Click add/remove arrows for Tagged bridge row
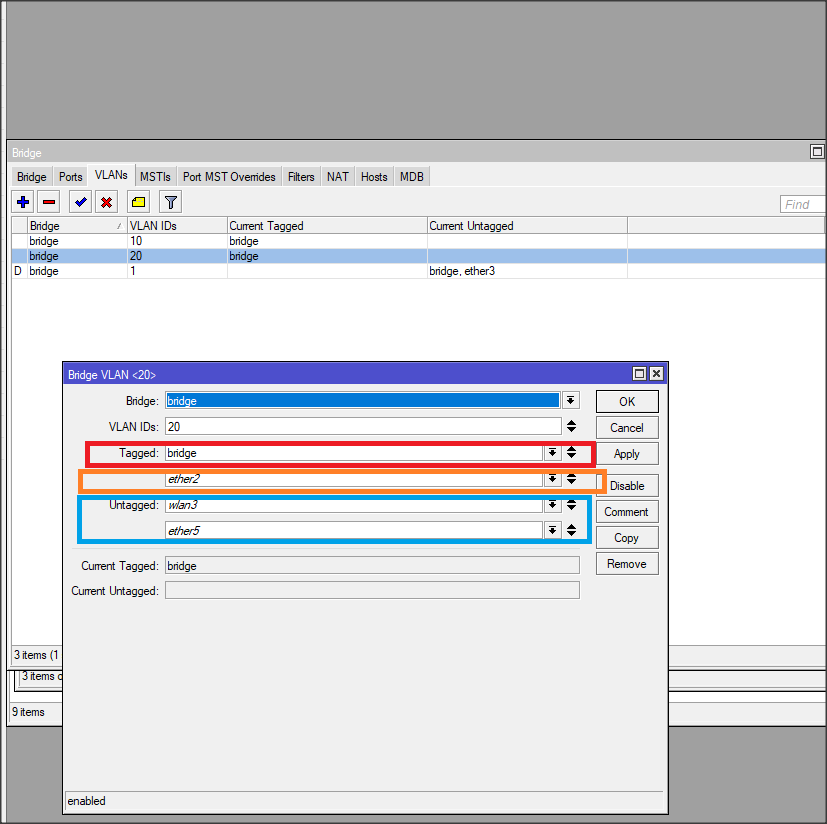Image resolution: width=827 pixels, height=824 pixels. point(571,453)
